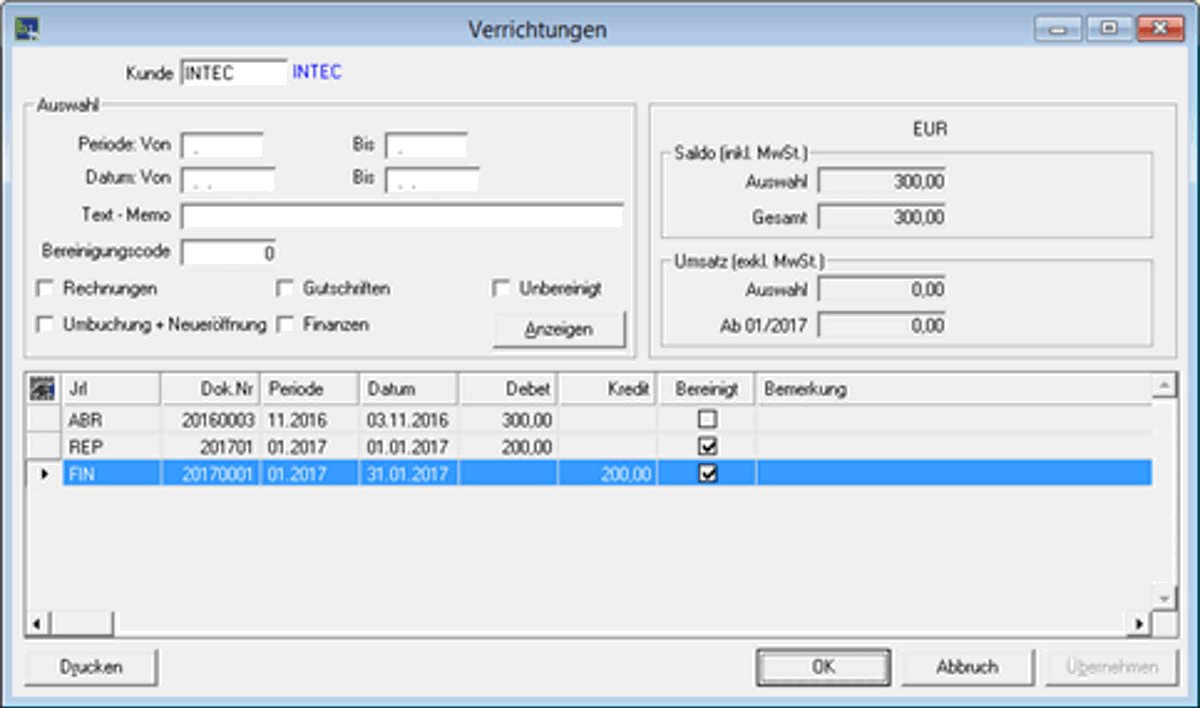Click the Ab 01/2017 value field
Image resolution: width=1200 pixels, height=708 pixels.
pyautogui.click(x=882, y=325)
